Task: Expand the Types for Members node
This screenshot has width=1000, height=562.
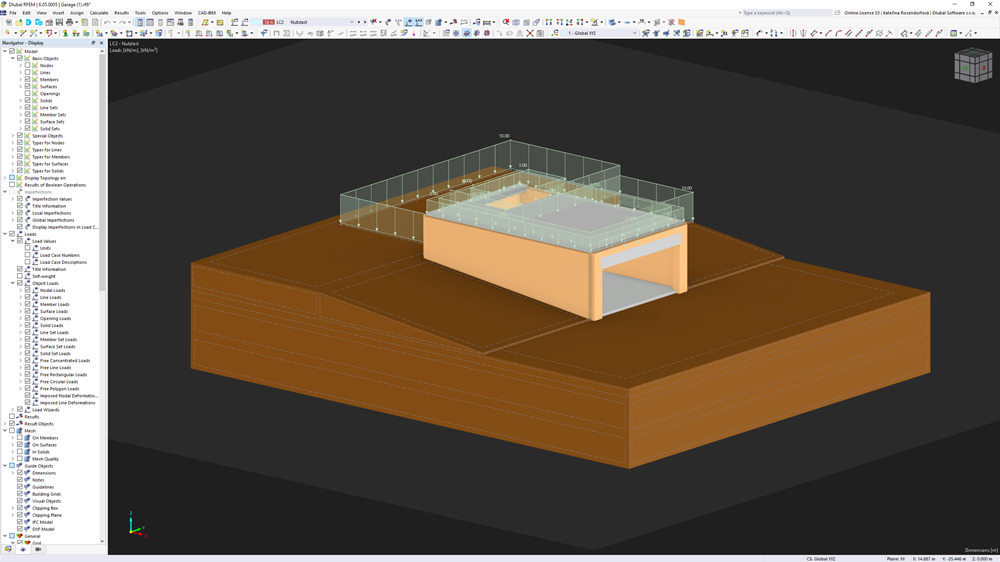Action: (x=13, y=157)
